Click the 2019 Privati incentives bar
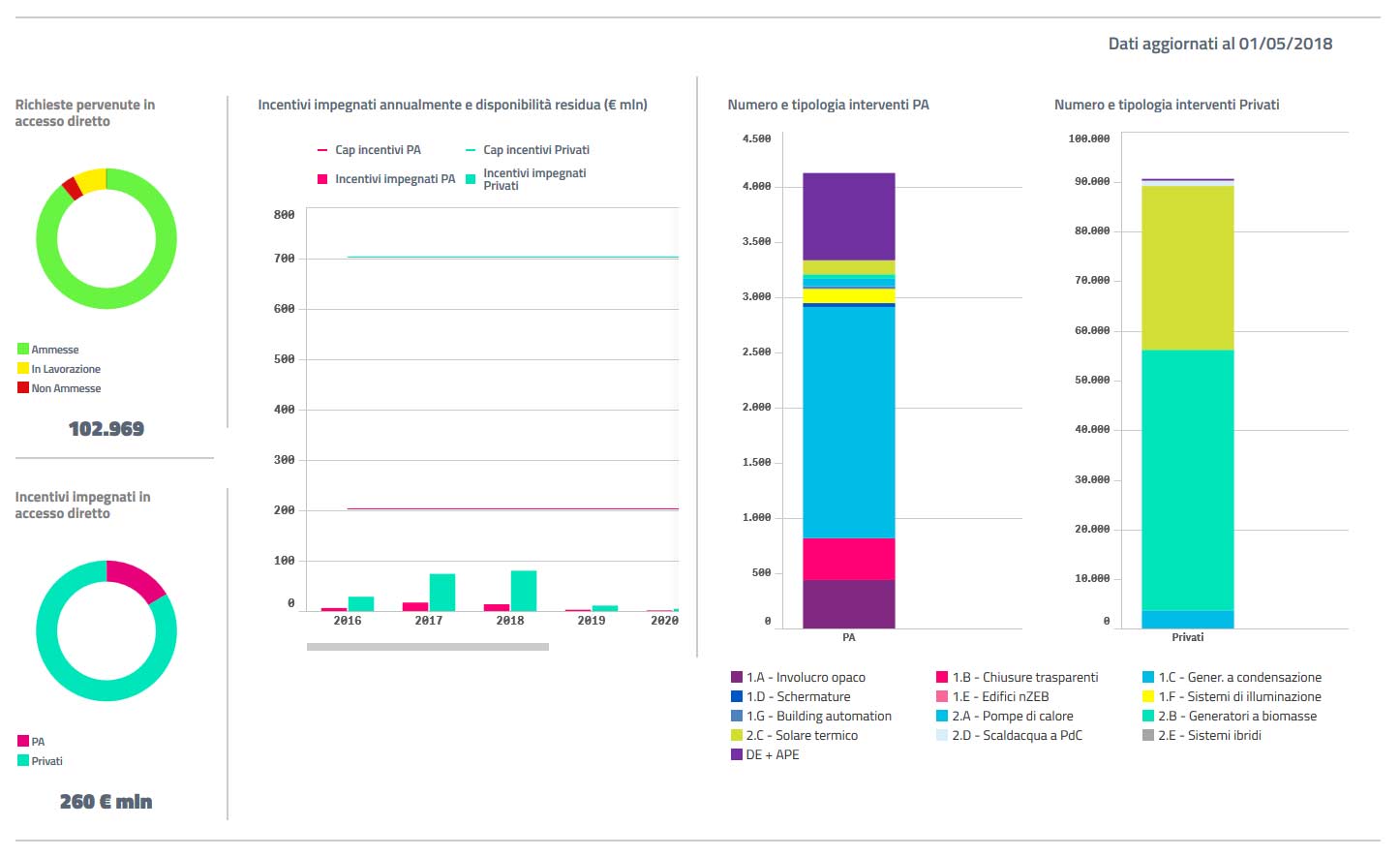The height and width of the screenshot is (857, 1400). (x=605, y=608)
